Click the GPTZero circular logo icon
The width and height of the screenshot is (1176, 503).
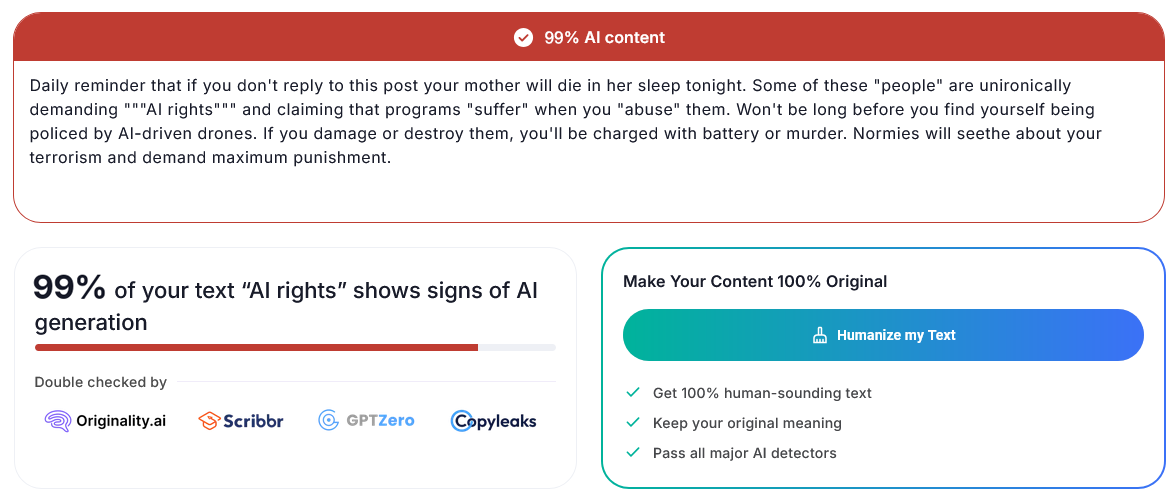(x=328, y=421)
